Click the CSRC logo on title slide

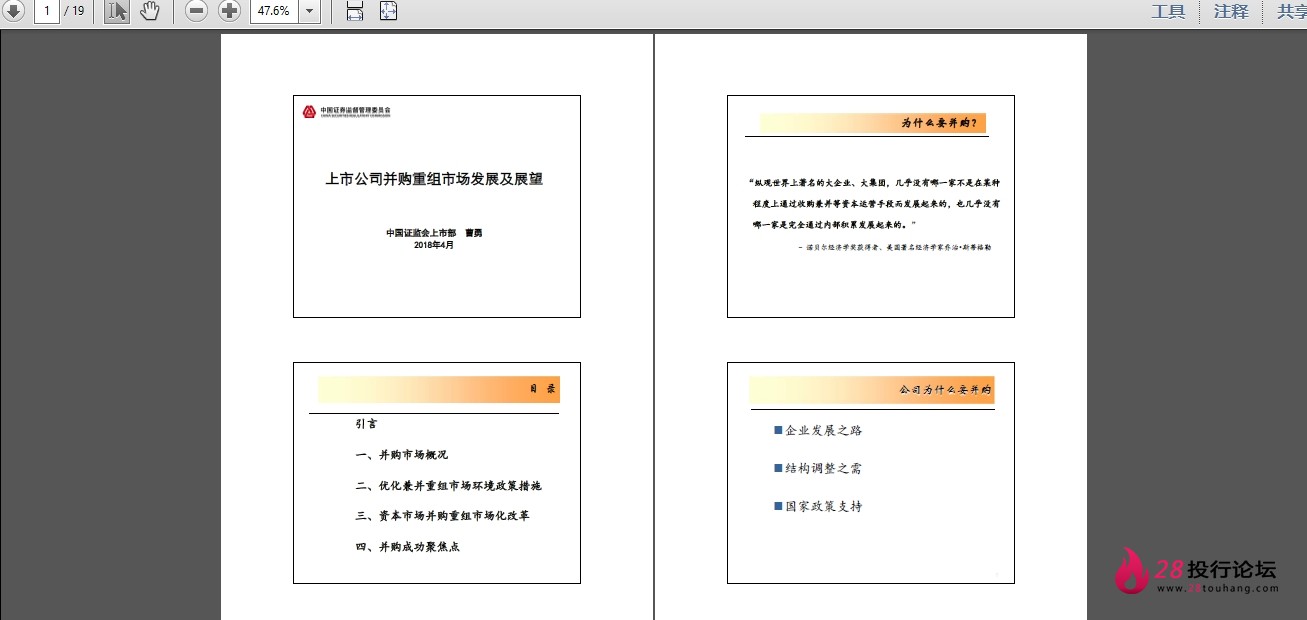[346, 112]
